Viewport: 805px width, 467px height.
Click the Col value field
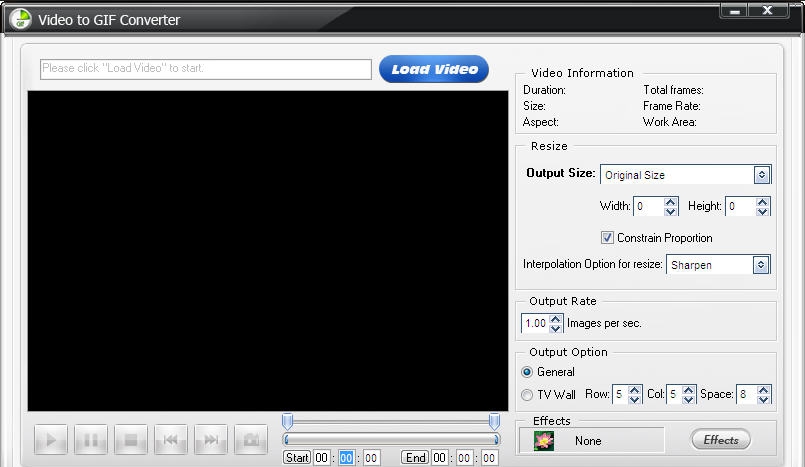click(674, 395)
